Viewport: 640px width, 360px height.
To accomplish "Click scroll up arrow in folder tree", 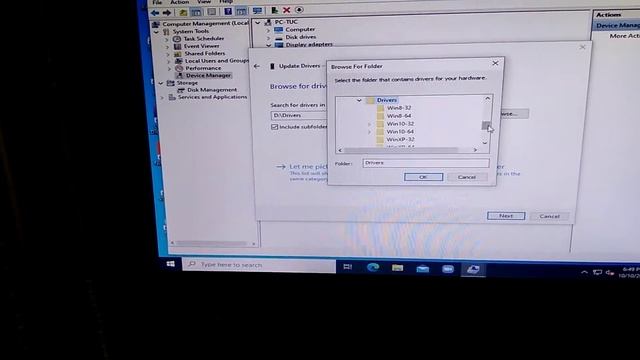I will [x=487, y=98].
